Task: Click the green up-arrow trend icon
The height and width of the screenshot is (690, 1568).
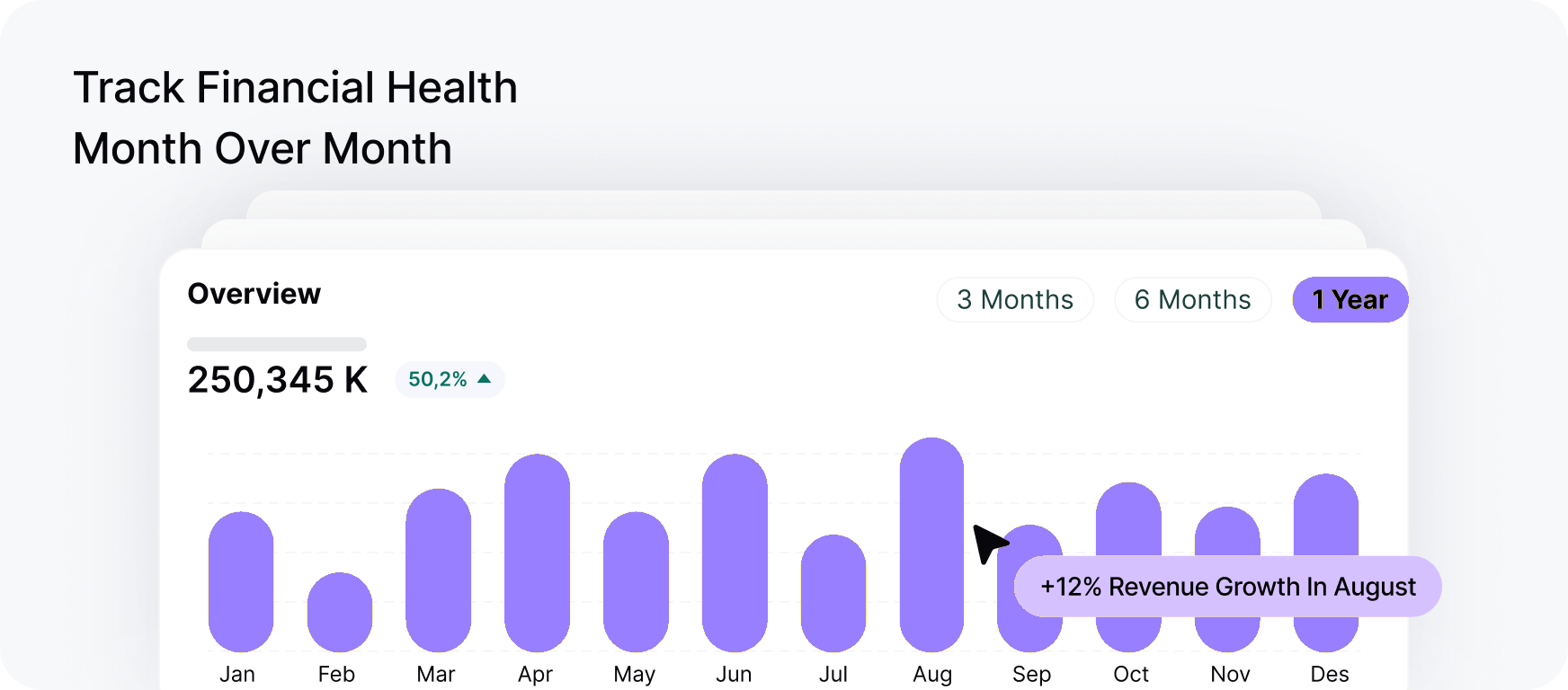Action: click(485, 379)
